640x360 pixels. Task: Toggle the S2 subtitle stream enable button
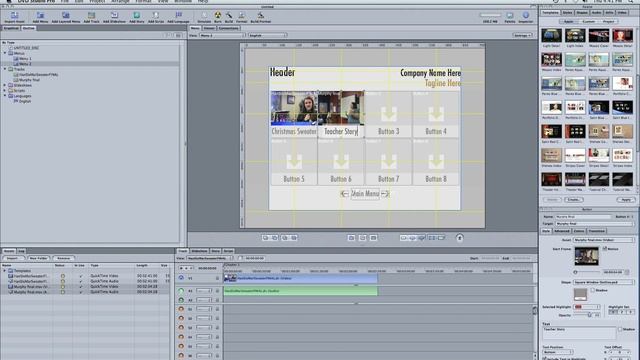point(181,318)
